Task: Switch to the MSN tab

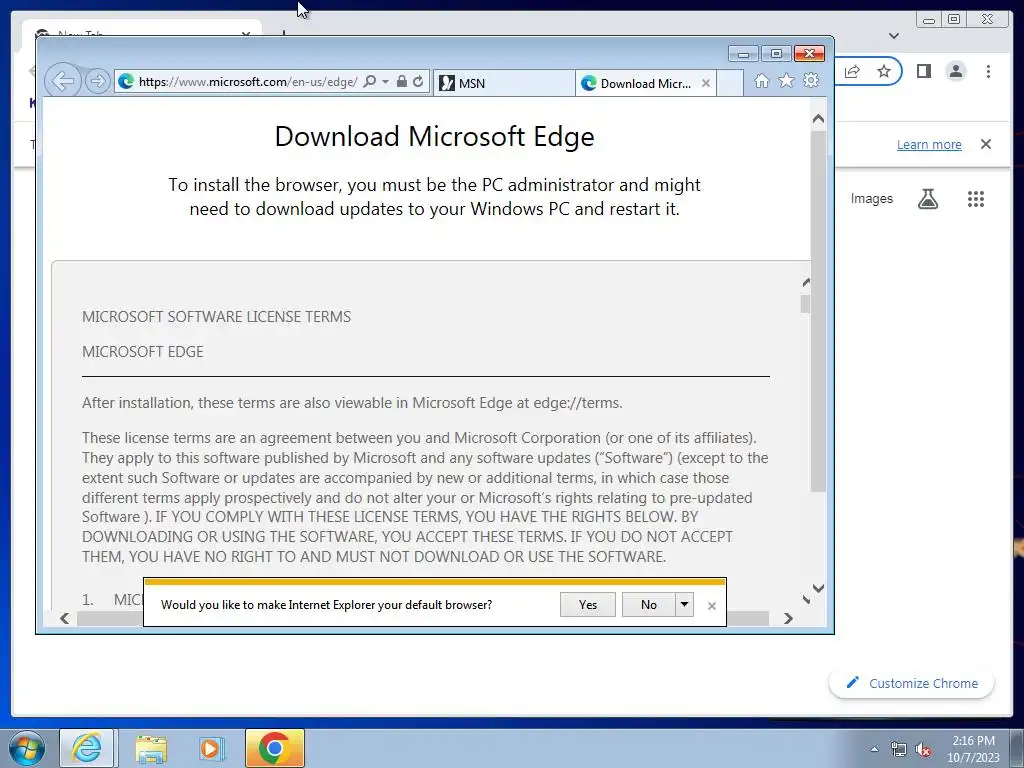Action: tap(504, 83)
